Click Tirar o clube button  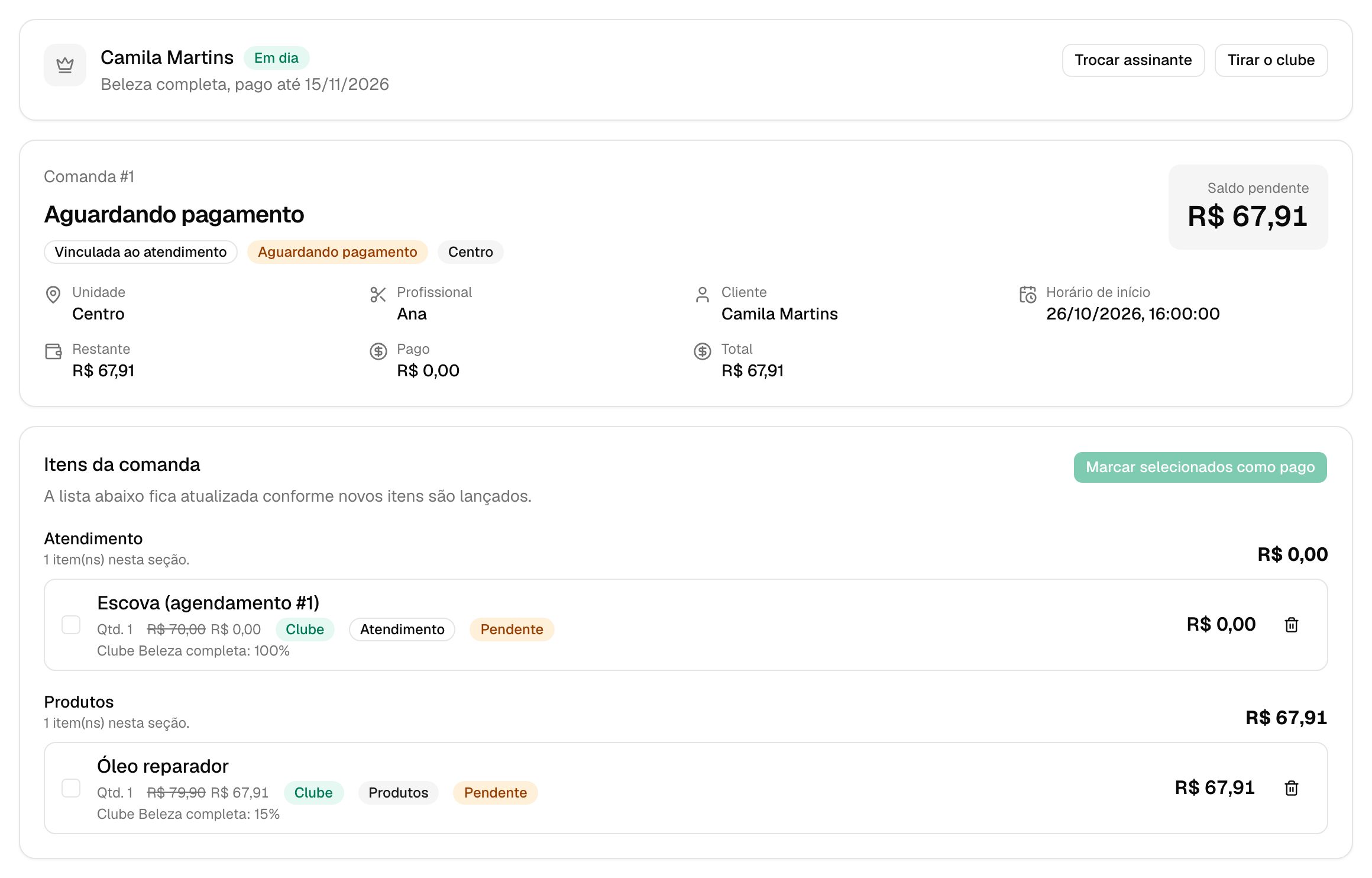point(1271,60)
